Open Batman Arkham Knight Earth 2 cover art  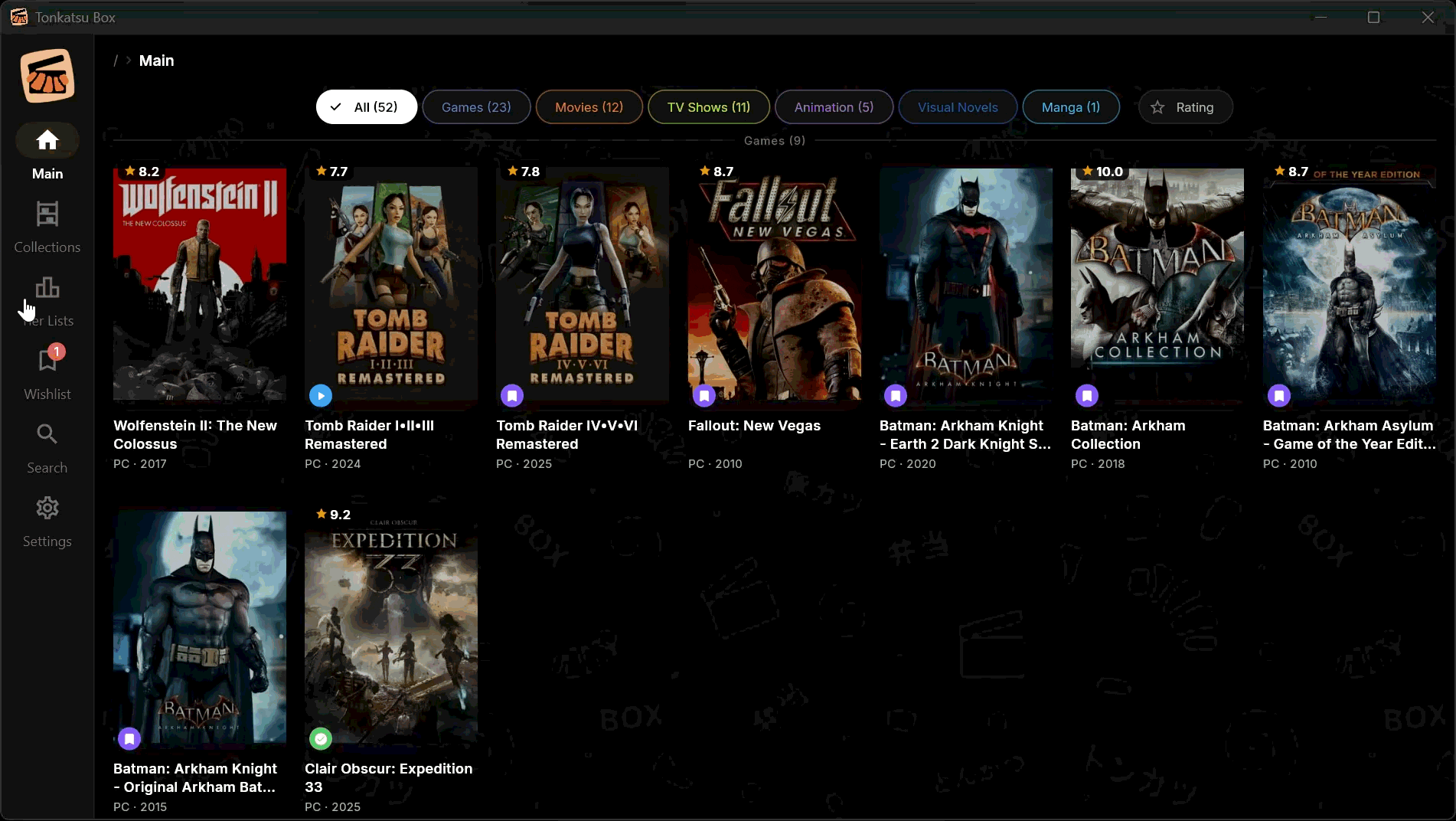(966, 284)
